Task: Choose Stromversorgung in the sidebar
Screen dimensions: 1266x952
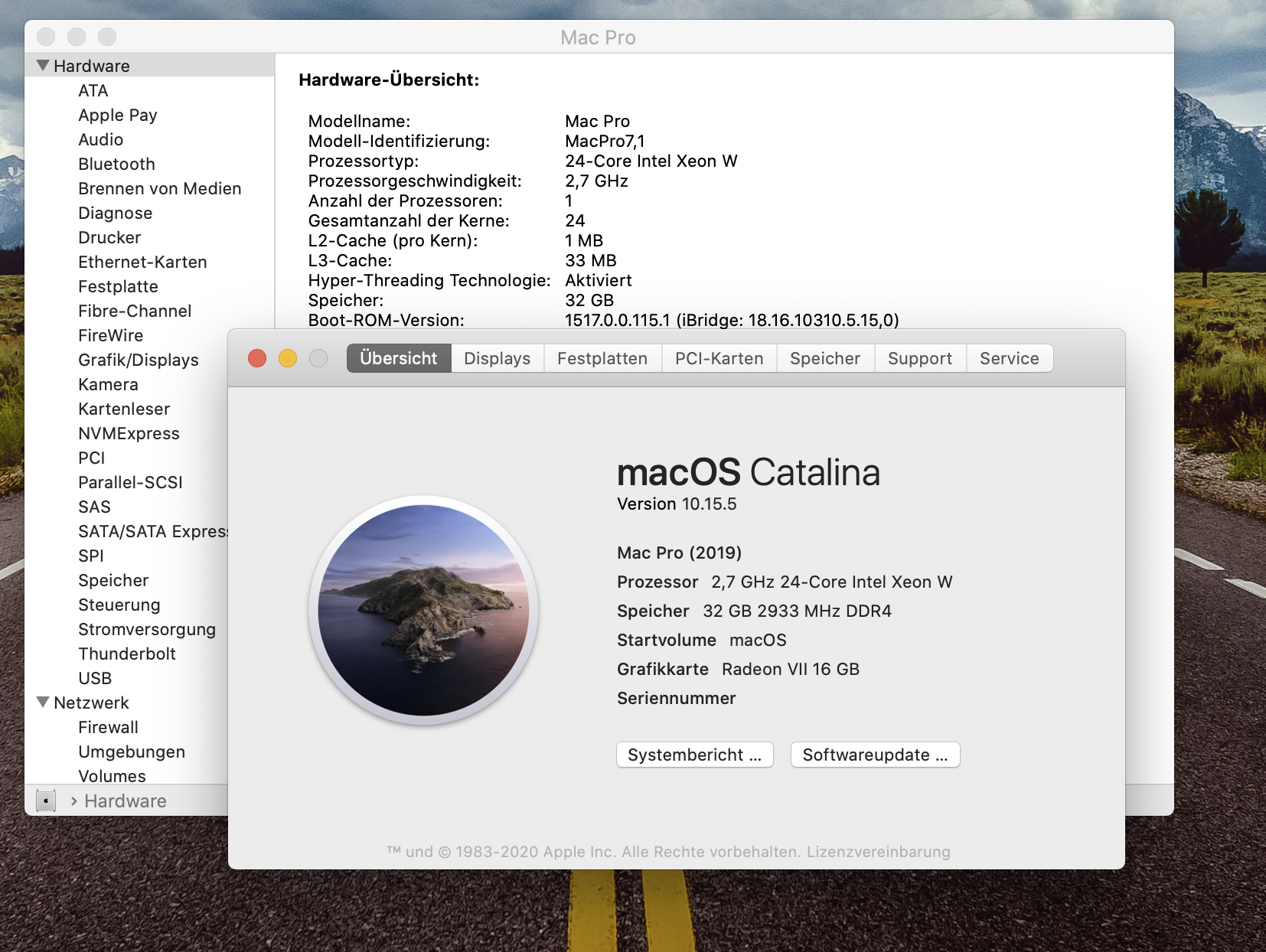Action: pos(147,629)
